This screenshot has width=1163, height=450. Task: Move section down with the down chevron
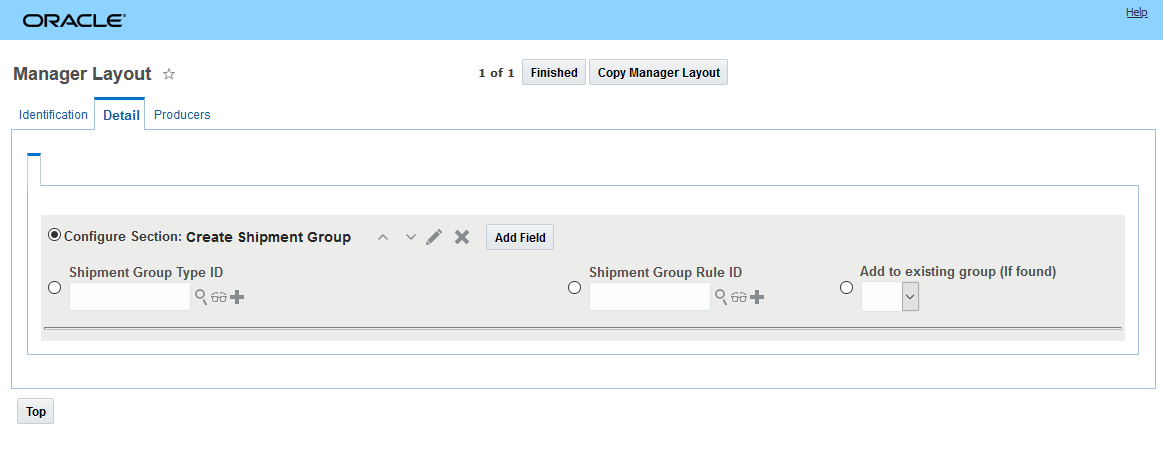[x=410, y=237]
